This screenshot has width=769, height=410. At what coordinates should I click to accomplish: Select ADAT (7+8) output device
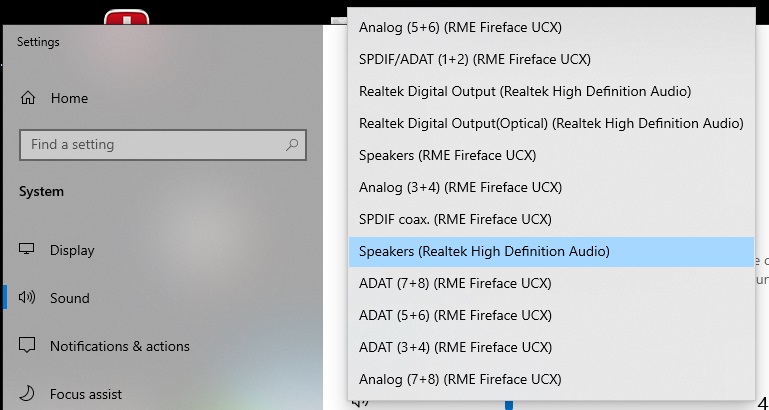455,283
